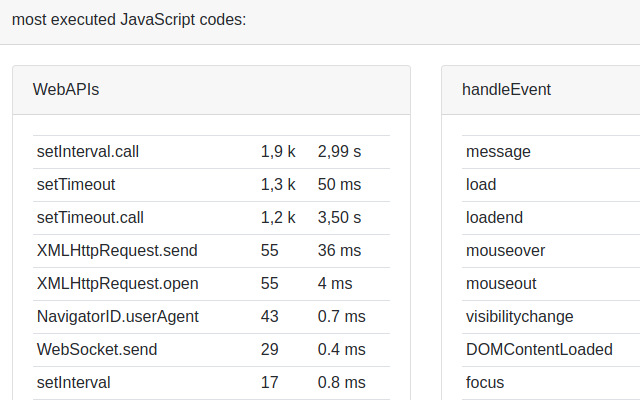Screen dimensions: 640x400
Task: Click the WebAPIs panel header
Action: 211,90
